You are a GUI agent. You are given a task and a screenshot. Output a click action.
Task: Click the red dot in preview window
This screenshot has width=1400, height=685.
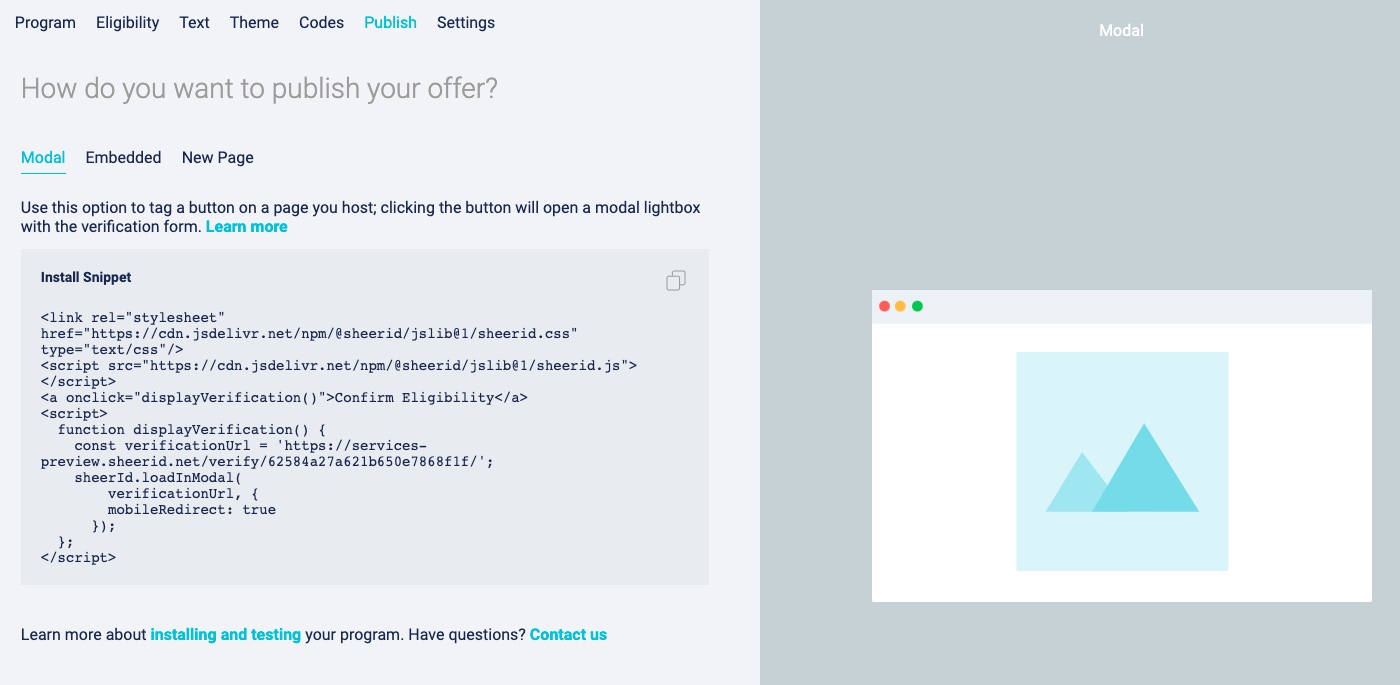tap(884, 306)
